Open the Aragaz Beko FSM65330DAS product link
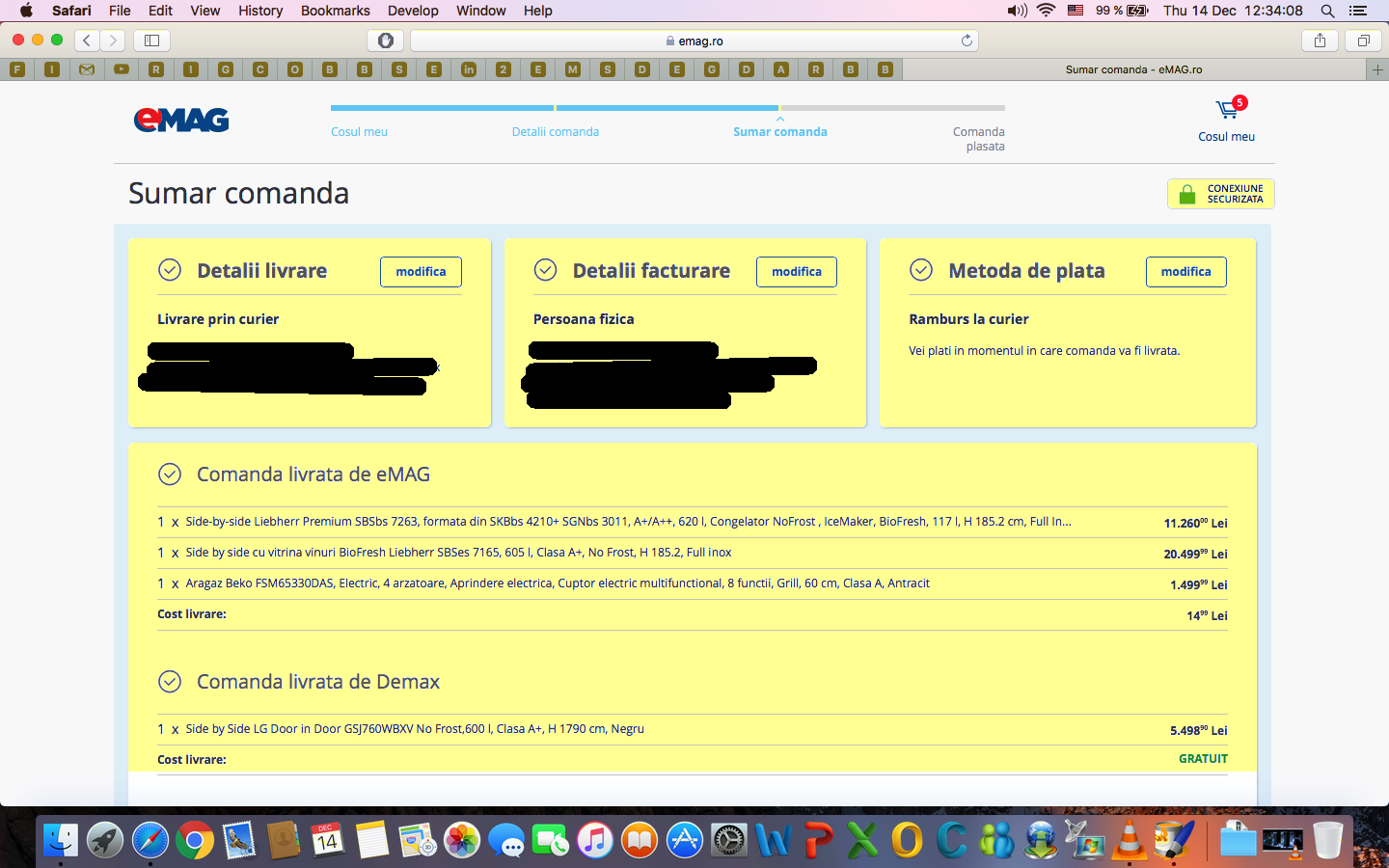The width and height of the screenshot is (1389, 868). pos(558,583)
